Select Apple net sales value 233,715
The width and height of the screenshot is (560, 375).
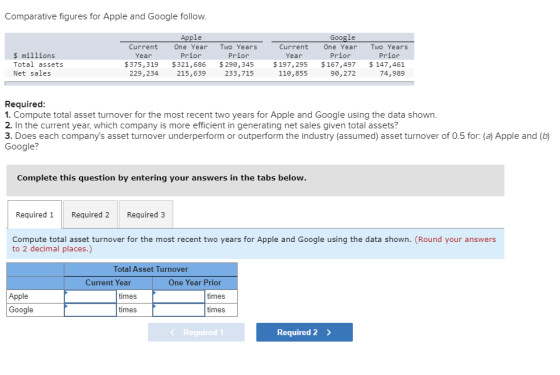pos(239,73)
